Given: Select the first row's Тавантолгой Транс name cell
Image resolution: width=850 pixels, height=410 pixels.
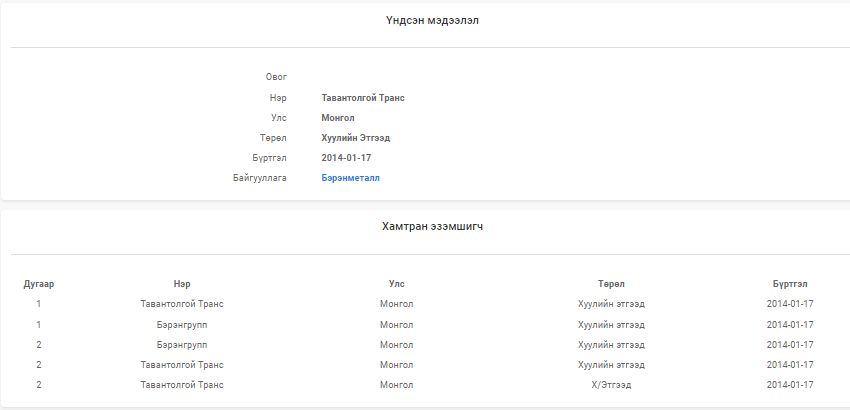Looking at the screenshot, I should [x=182, y=304].
